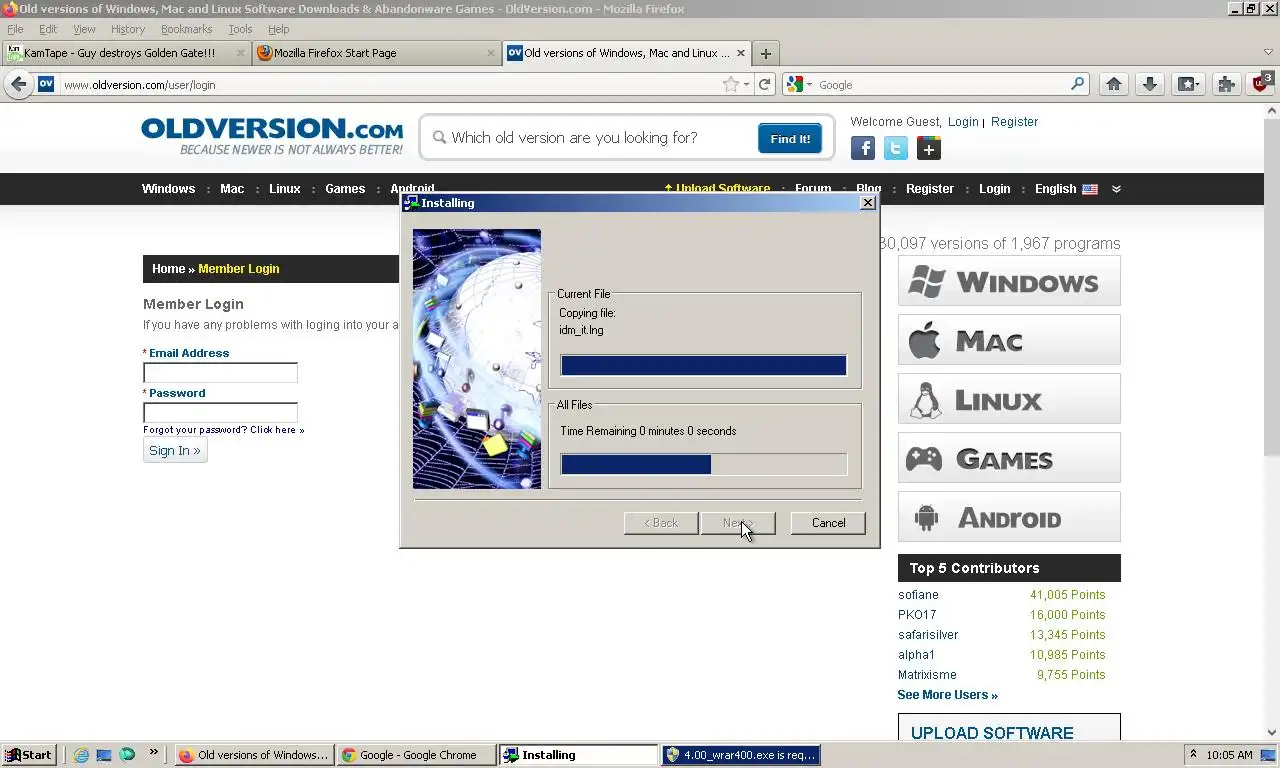1280x768 pixels.
Task: Close the KamTape tab
Action: (x=241, y=54)
